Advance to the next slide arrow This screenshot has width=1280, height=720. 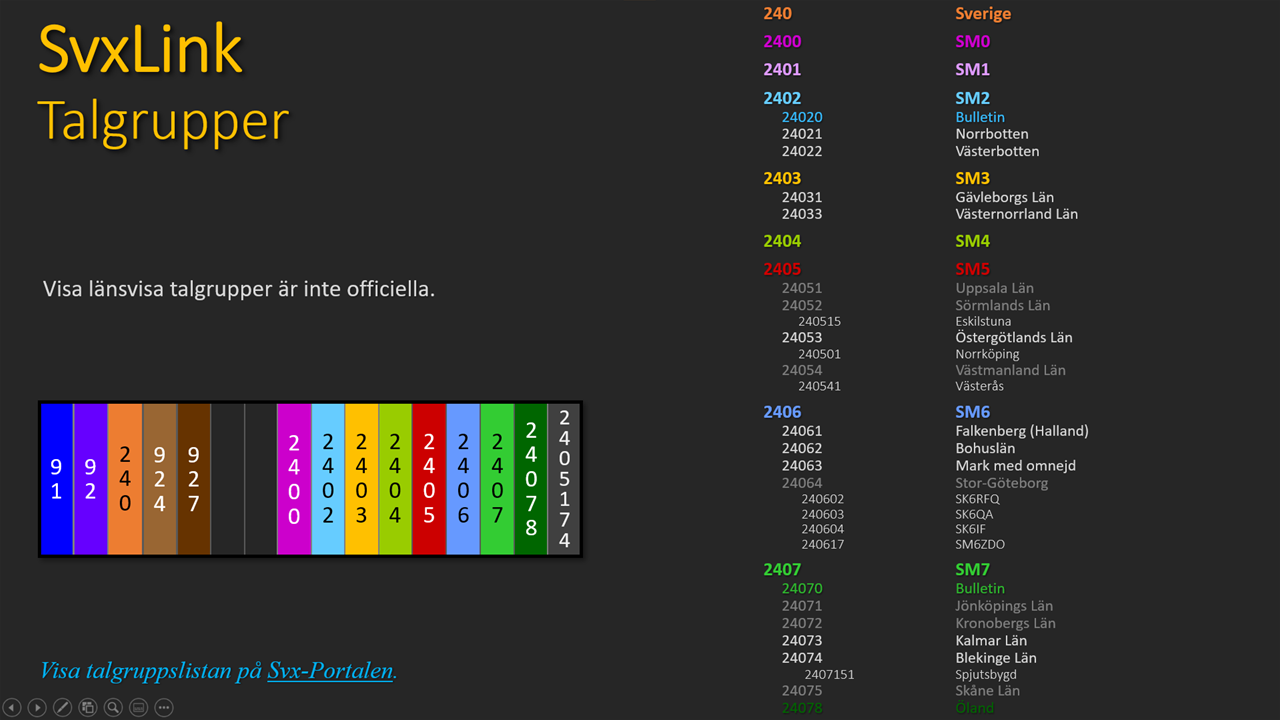click(x=37, y=708)
